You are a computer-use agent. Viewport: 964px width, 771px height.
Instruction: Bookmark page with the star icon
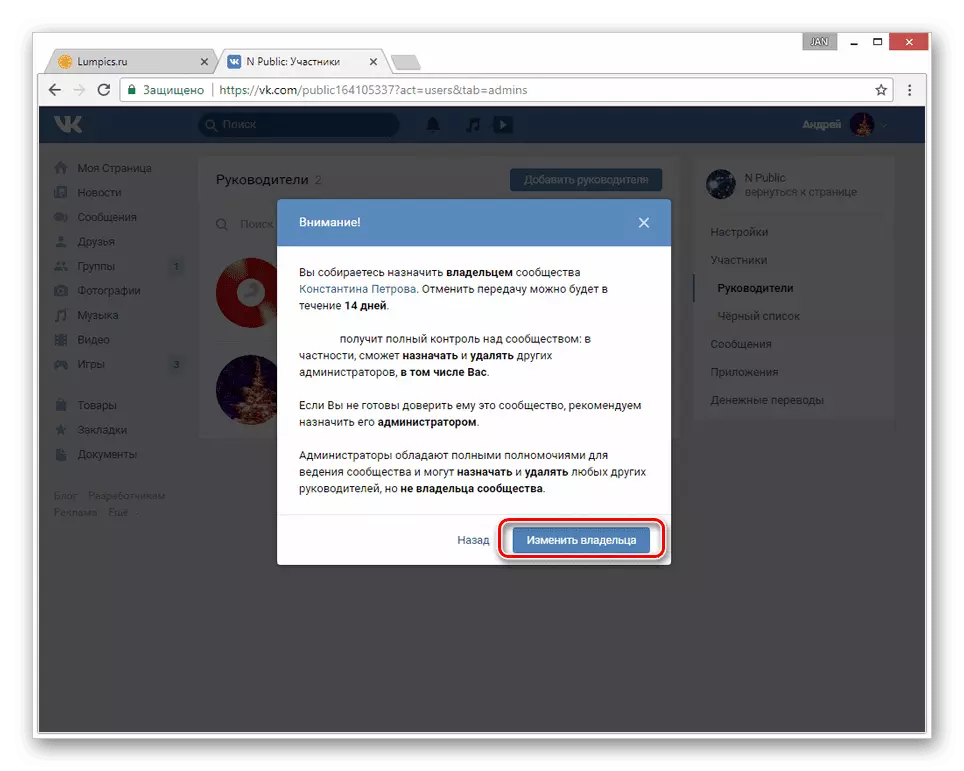click(x=881, y=90)
